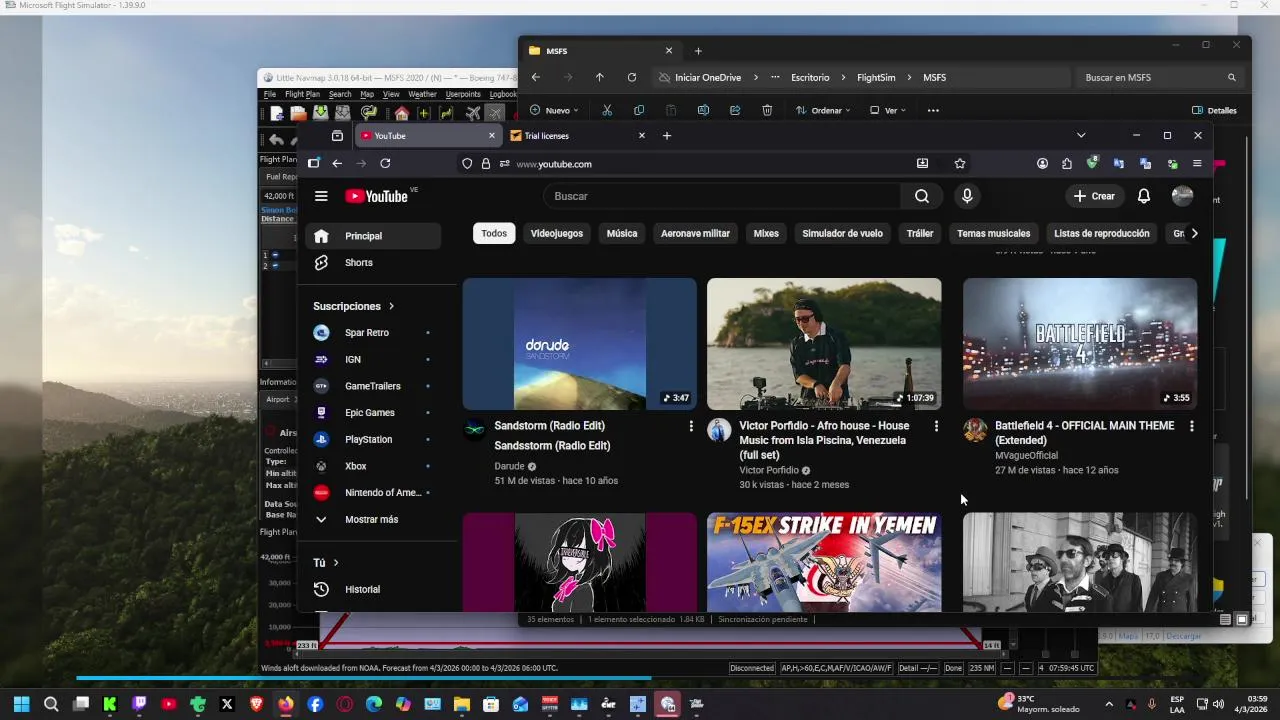Open the Weather menu in Little Navmap
Screen dimensions: 1280x720
(422, 94)
